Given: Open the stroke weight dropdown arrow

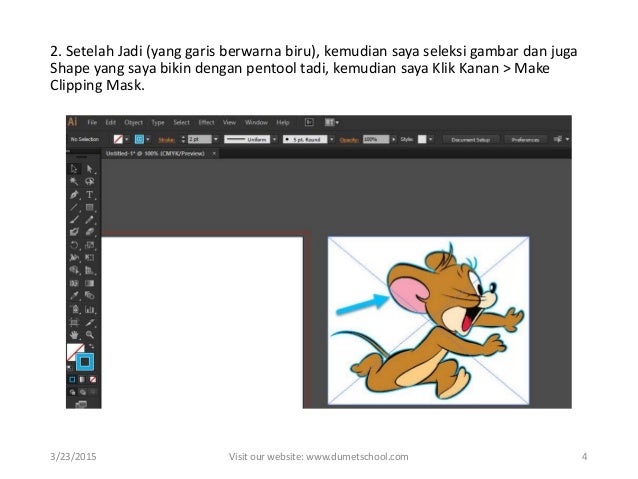Looking at the screenshot, I should coord(216,139).
